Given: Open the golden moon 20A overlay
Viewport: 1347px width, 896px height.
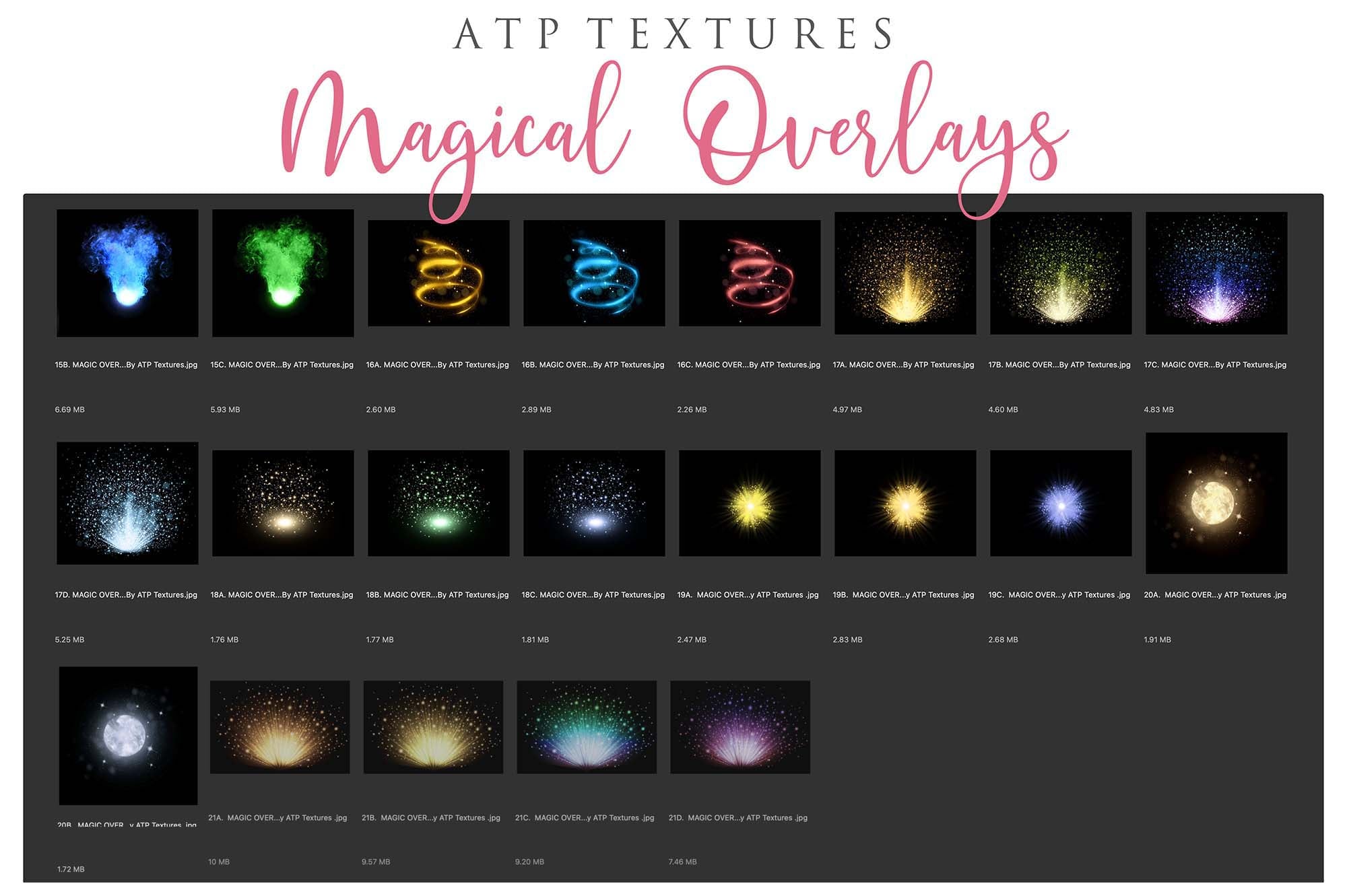Looking at the screenshot, I should 1216,503.
